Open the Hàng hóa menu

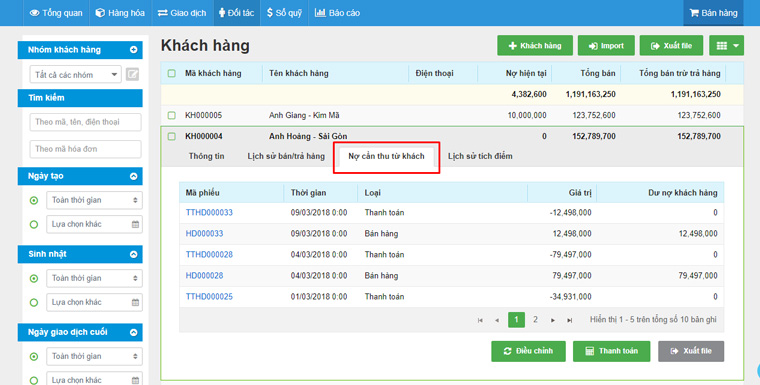pyautogui.click(x=120, y=13)
